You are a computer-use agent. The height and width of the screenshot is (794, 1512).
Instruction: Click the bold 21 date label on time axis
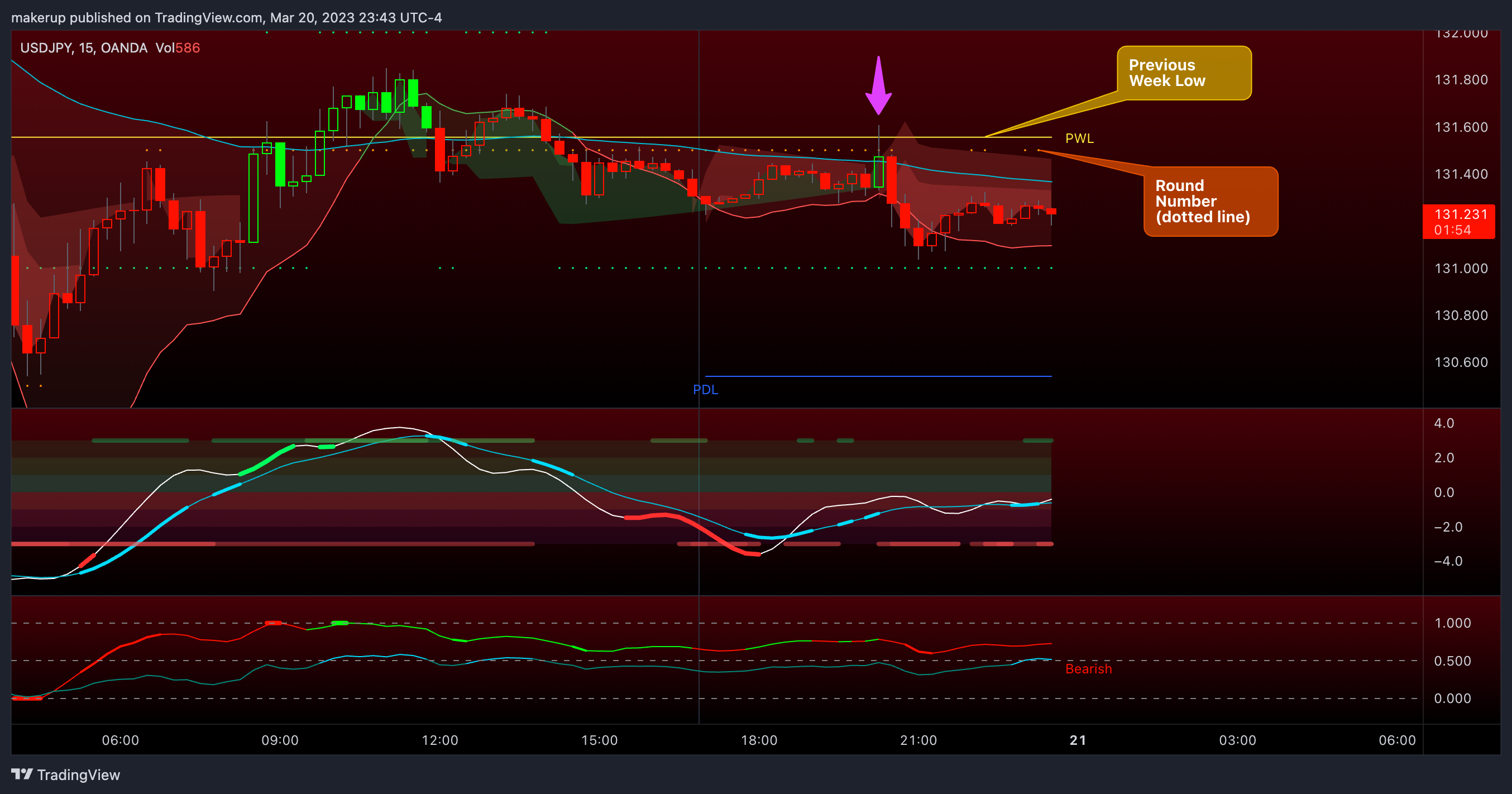[1078, 740]
